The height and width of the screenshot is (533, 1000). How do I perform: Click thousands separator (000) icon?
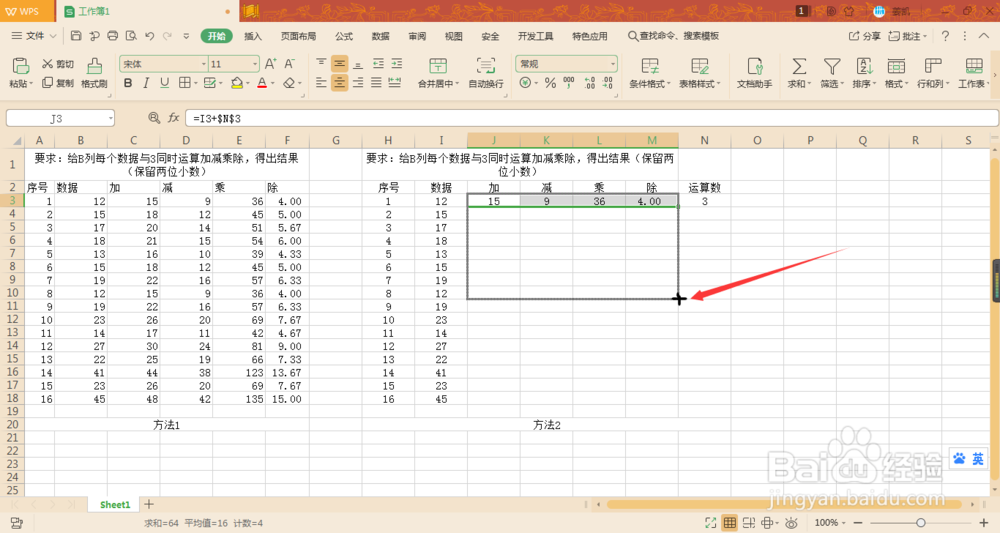tap(569, 83)
